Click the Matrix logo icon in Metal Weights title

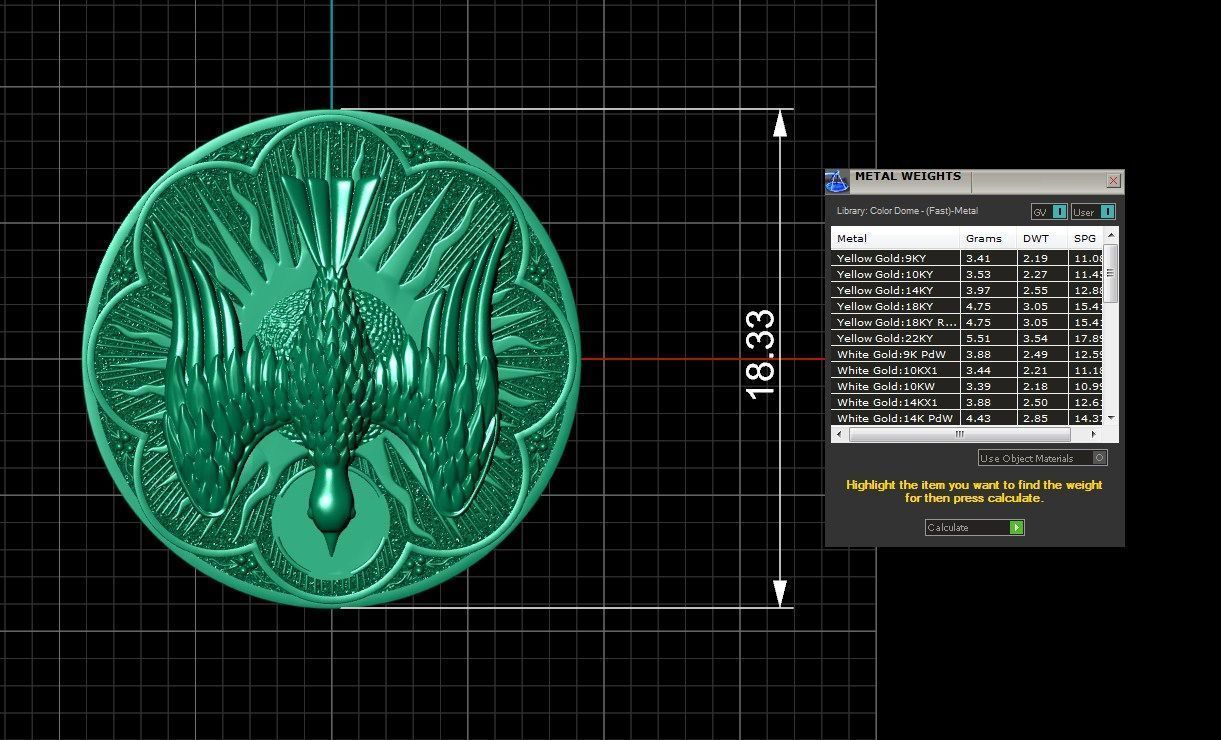click(x=836, y=181)
